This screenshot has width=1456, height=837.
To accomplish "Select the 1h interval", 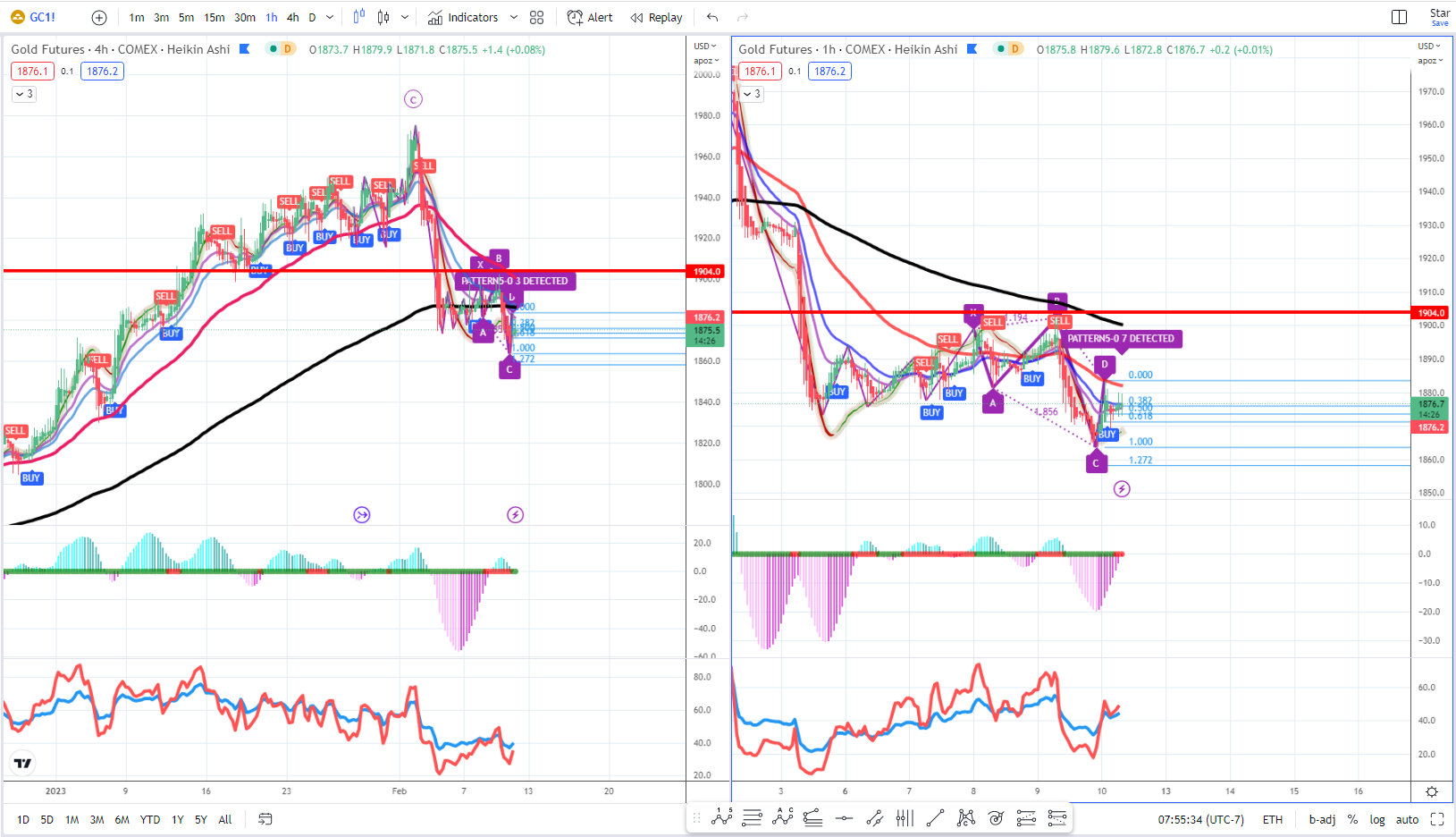I will 272,17.
